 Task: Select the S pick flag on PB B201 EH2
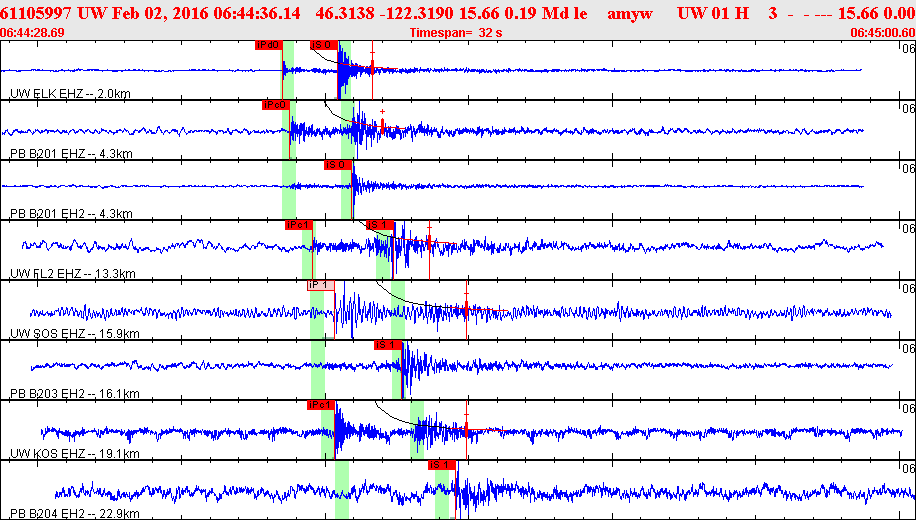click(x=337, y=165)
